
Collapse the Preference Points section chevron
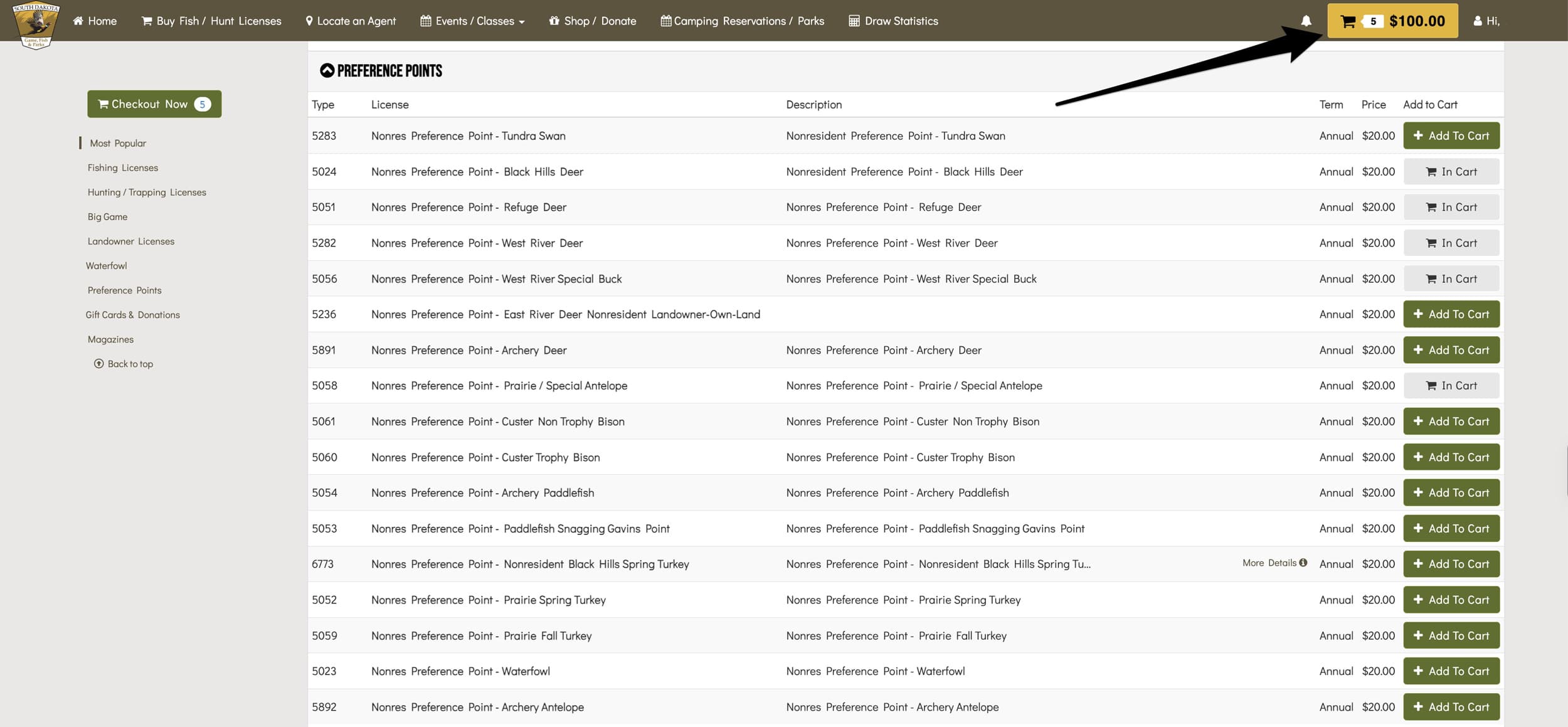click(x=327, y=70)
